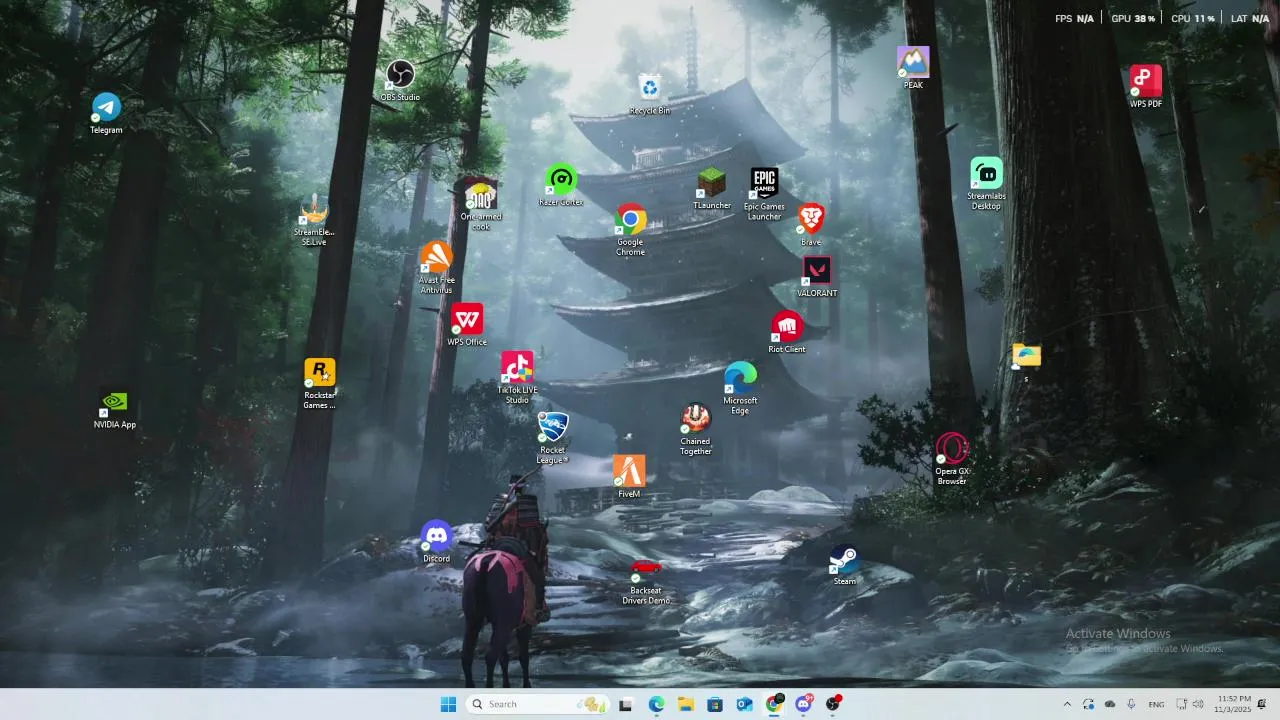Open the Riot Client shortcut
Viewport: 1280px width, 720px height.
[787, 332]
